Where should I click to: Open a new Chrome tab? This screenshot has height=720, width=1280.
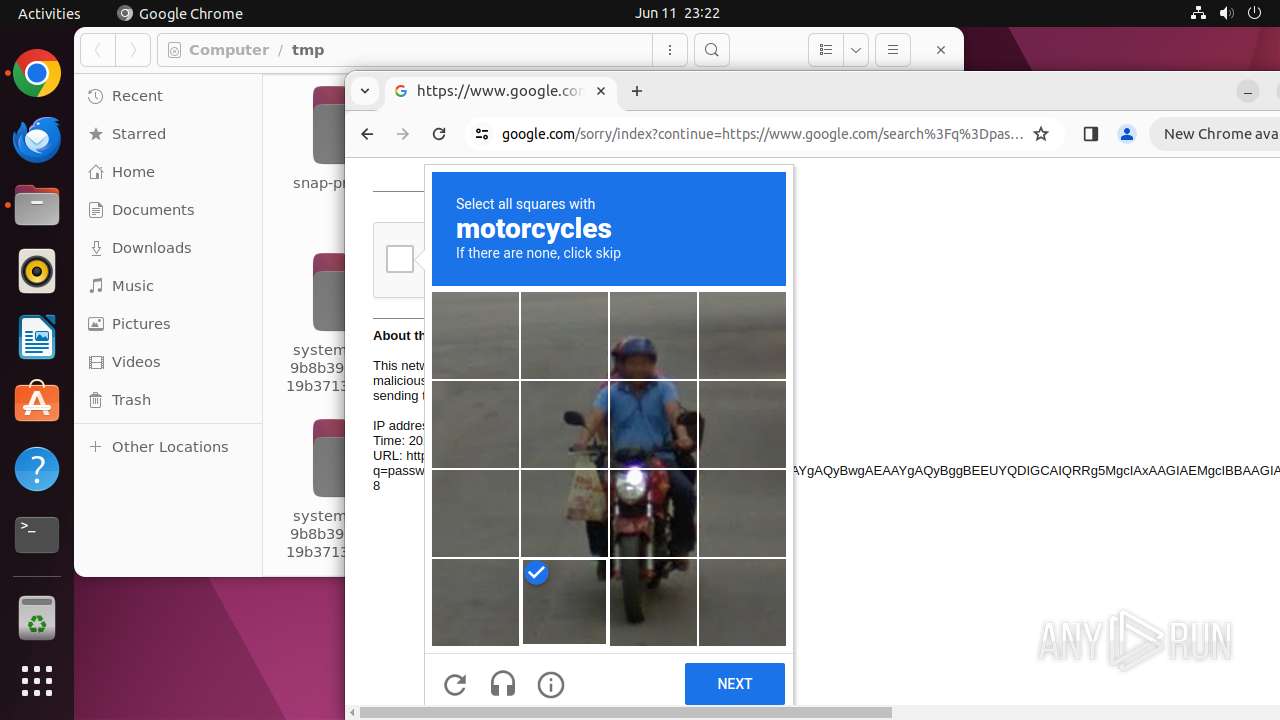637,91
